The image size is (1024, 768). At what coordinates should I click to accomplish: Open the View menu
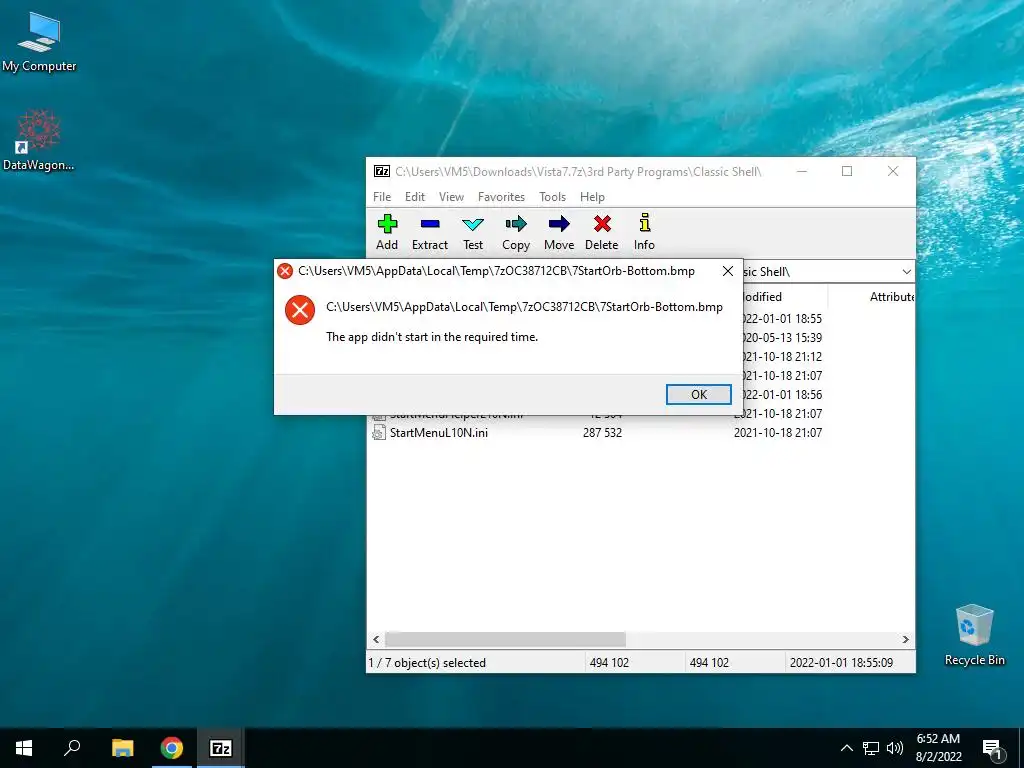[x=451, y=197]
